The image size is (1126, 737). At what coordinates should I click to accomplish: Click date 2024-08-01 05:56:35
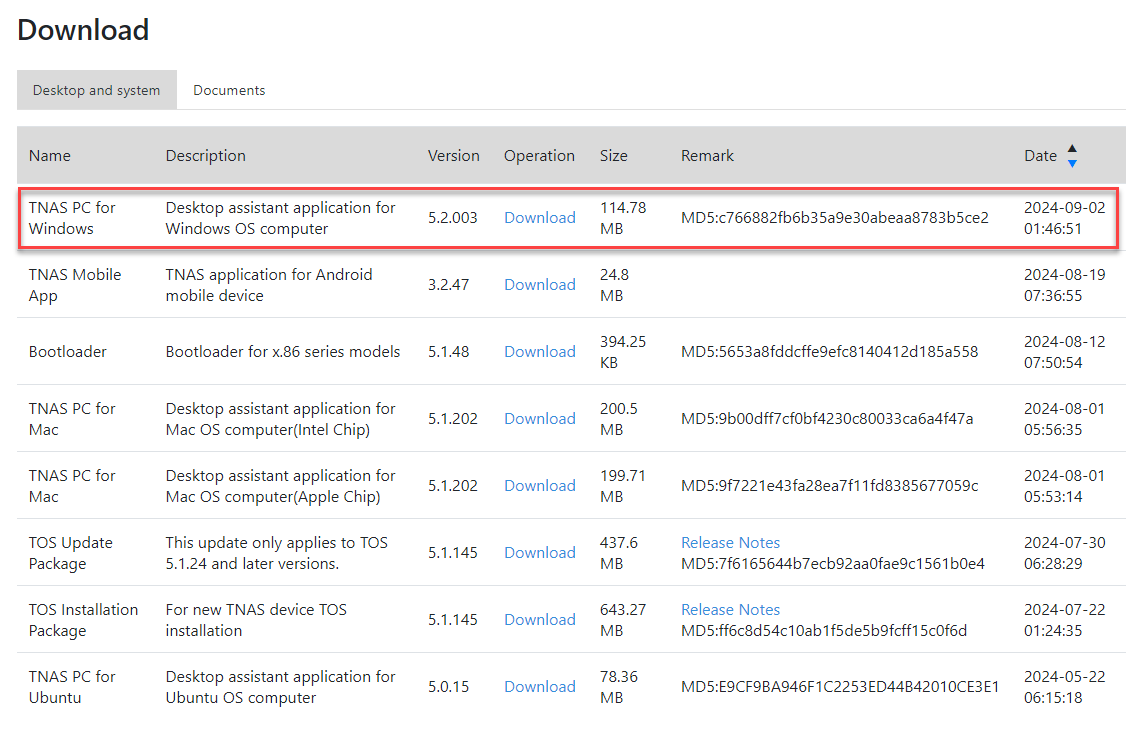point(1064,418)
